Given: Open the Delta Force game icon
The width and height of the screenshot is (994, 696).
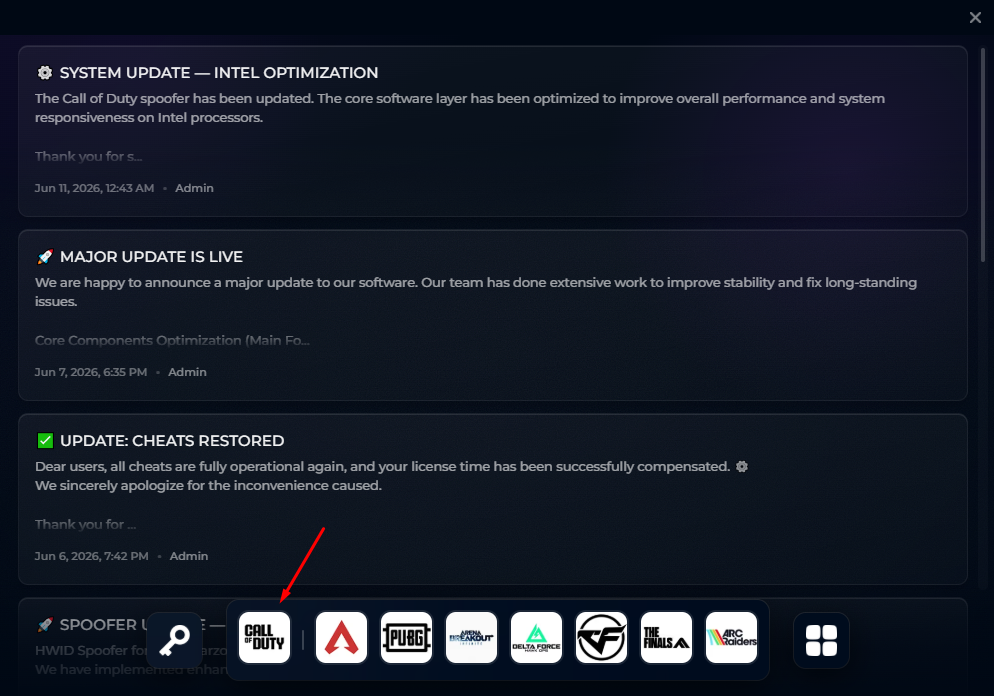Looking at the screenshot, I should pyautogui.click(x=536, y=638).
